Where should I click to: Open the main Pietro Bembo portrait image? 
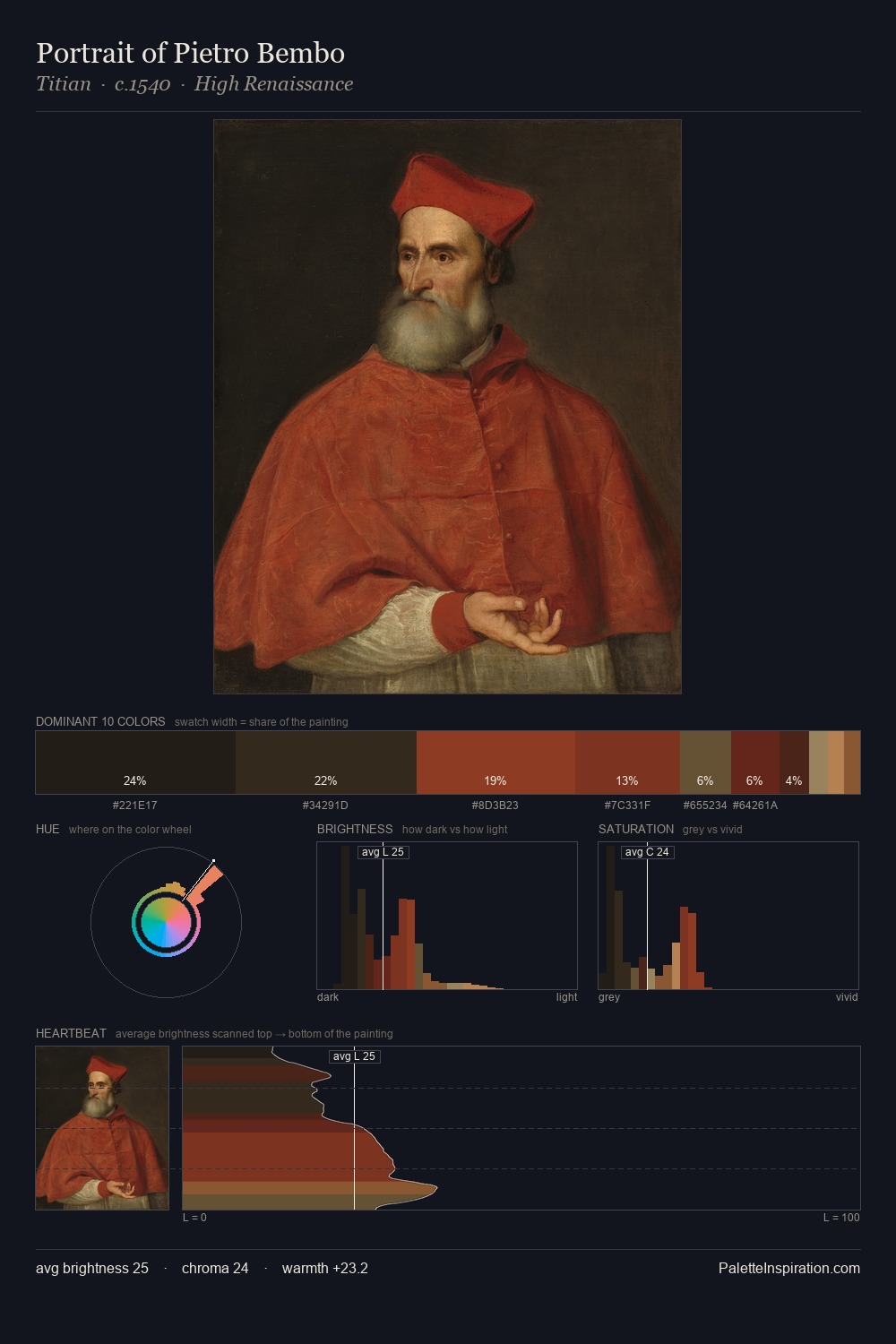pyautogui.click(x=447, y=407)
